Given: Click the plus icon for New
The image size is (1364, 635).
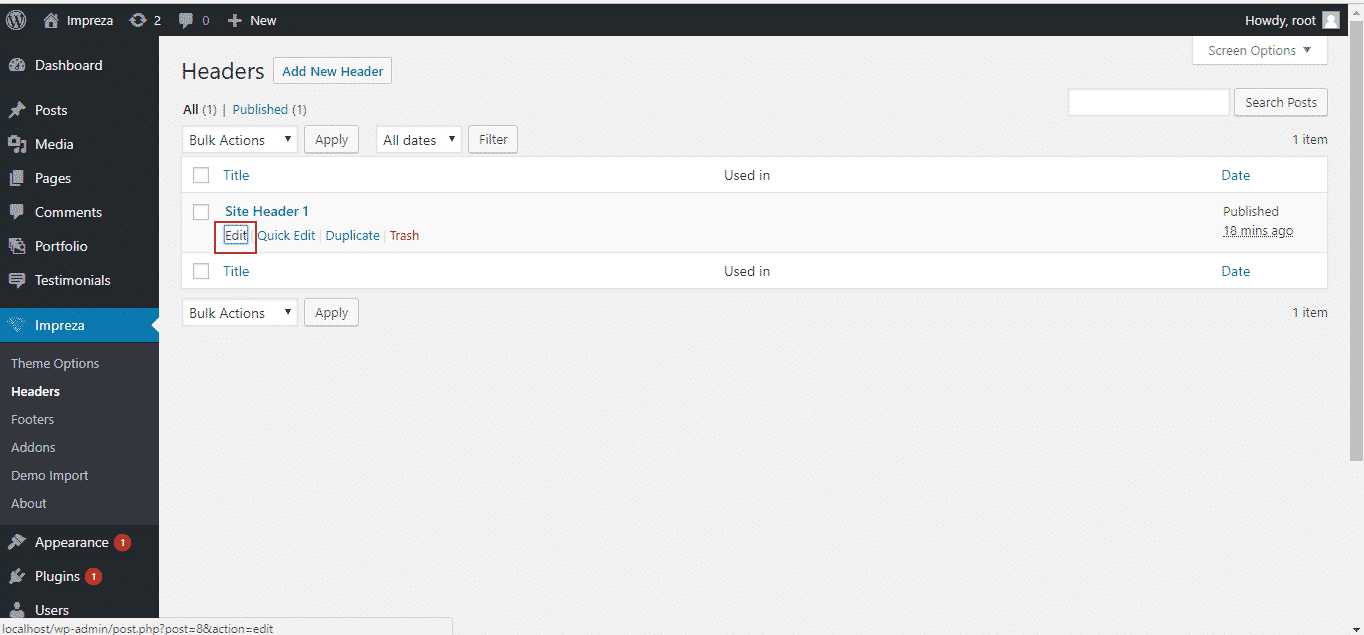Looking at the screenshot, I should 235,20.
